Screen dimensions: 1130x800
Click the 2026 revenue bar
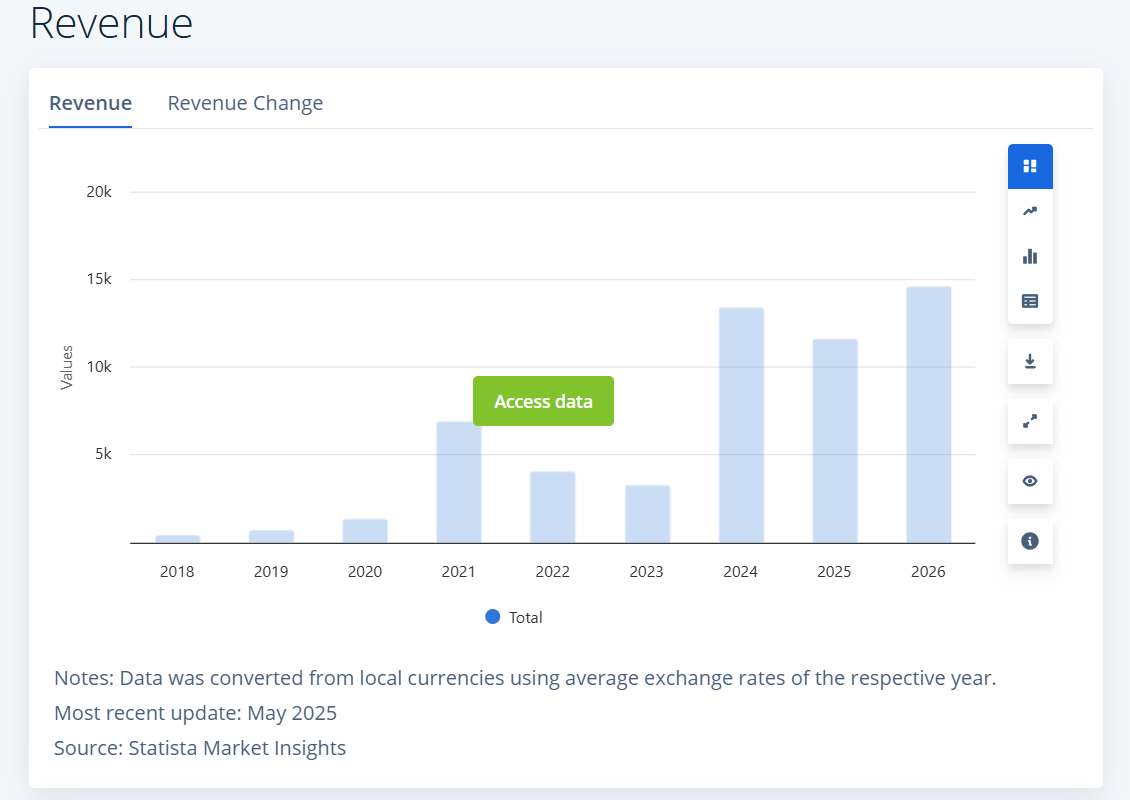click(928, 415)
